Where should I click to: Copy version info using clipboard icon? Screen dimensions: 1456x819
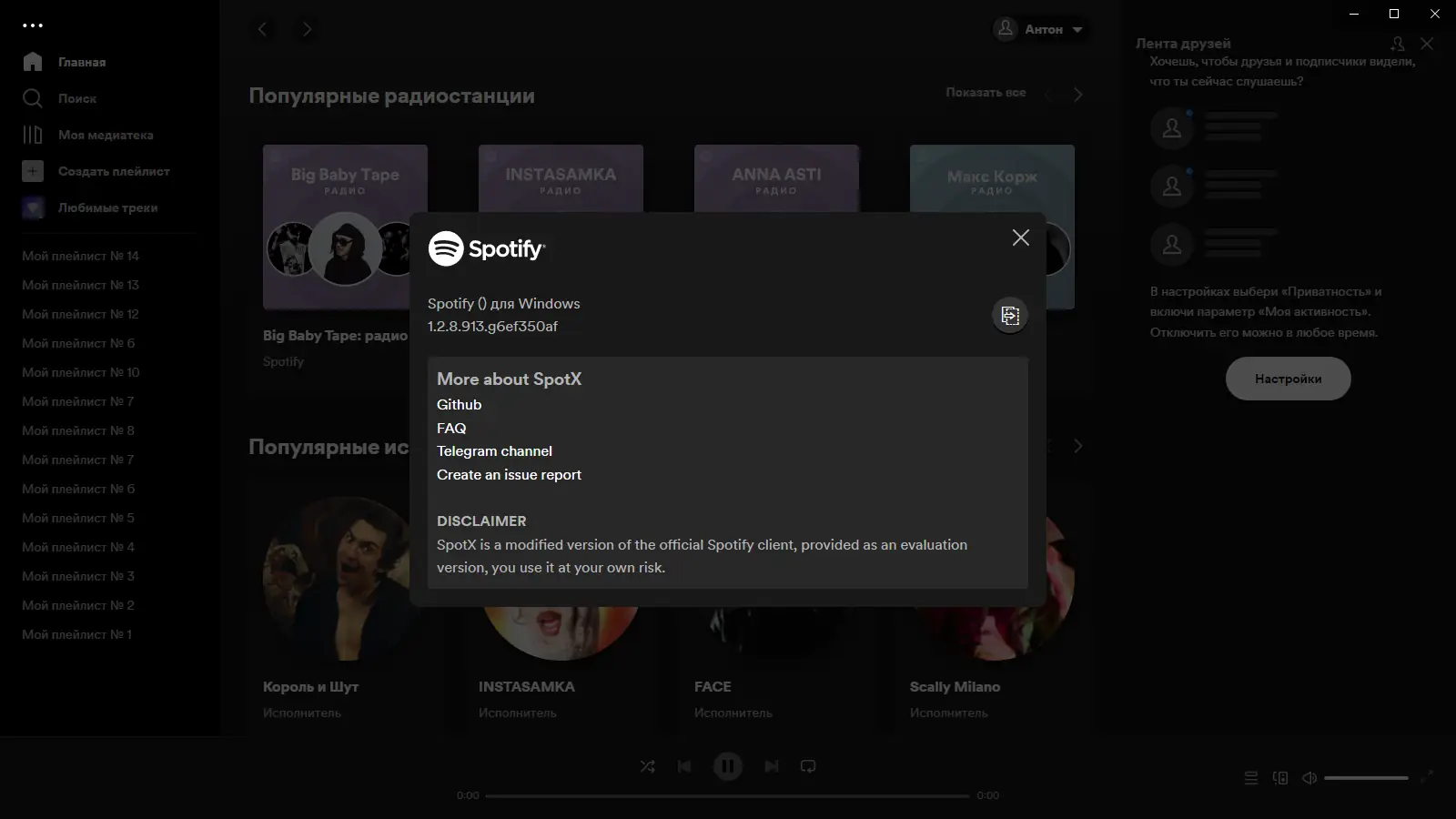click(1010, 315)
